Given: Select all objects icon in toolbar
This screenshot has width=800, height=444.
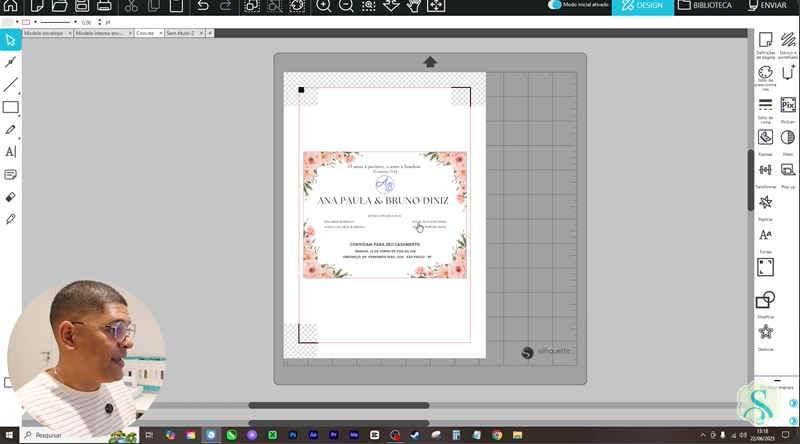Looking at the screenshot, I should pos(252,6).
